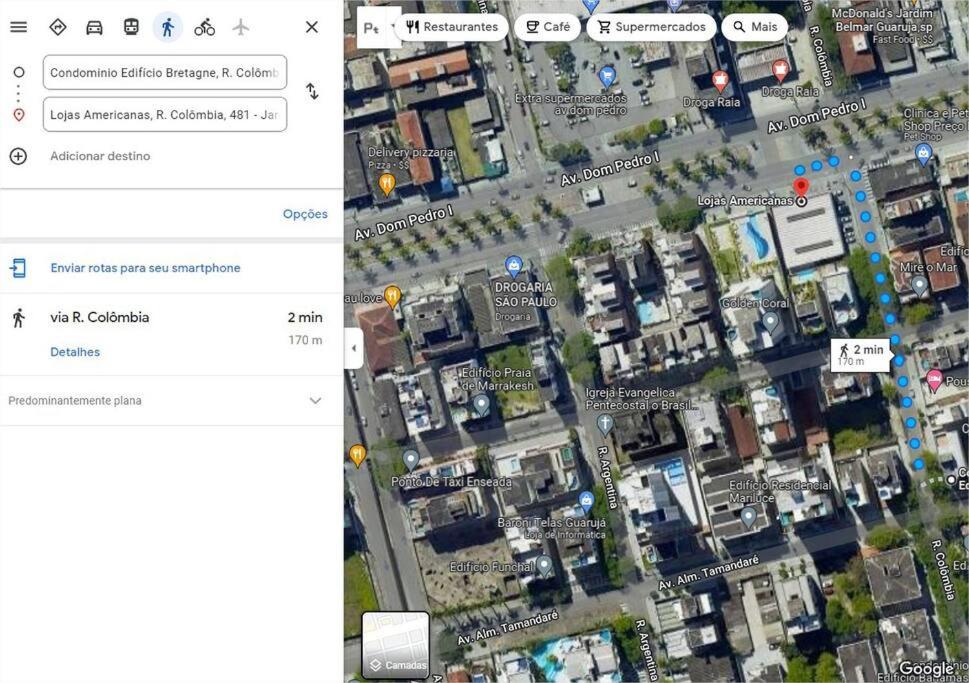This screenshot has height=683, width=969.
Task: Filter map by Restaurantes
Action: pyautogui.click(x=452, y=27)
